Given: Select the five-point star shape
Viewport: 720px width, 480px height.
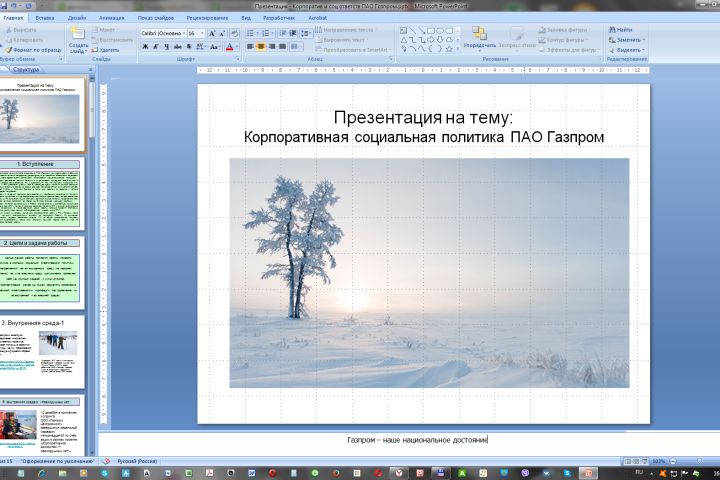Looking at the screenshot, I should (x=449, y=48).
